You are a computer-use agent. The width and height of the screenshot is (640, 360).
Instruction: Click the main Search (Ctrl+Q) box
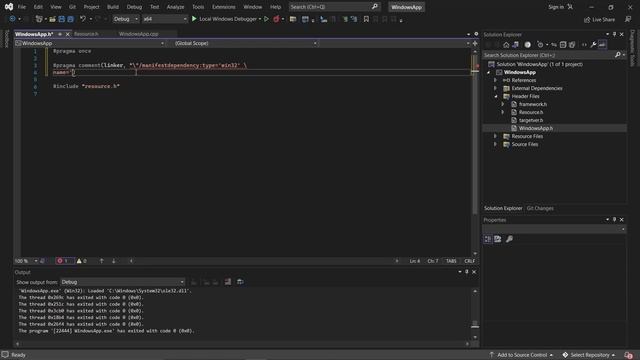334,7
